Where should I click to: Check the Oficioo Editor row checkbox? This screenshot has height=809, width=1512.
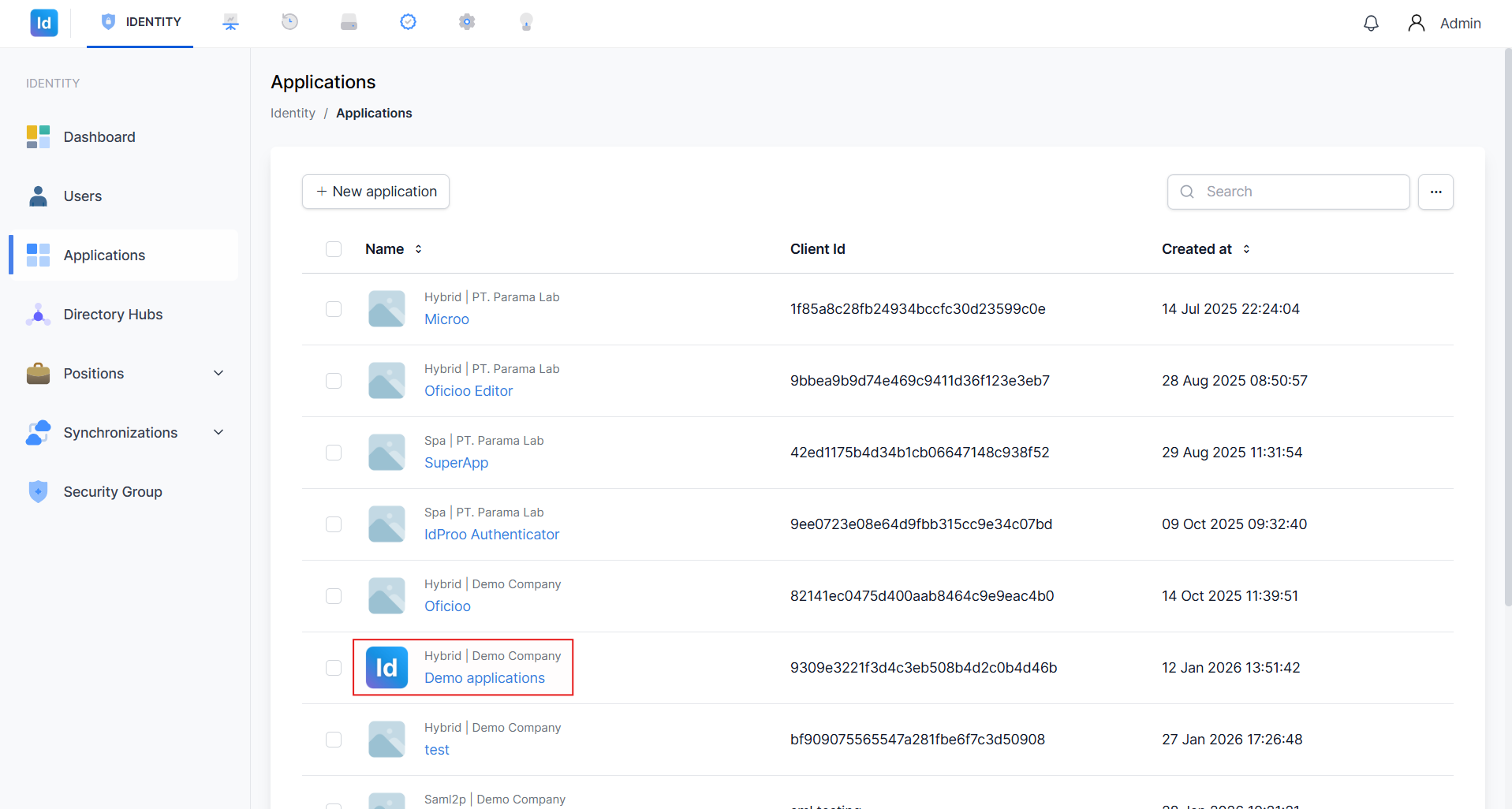click(334, 381)
